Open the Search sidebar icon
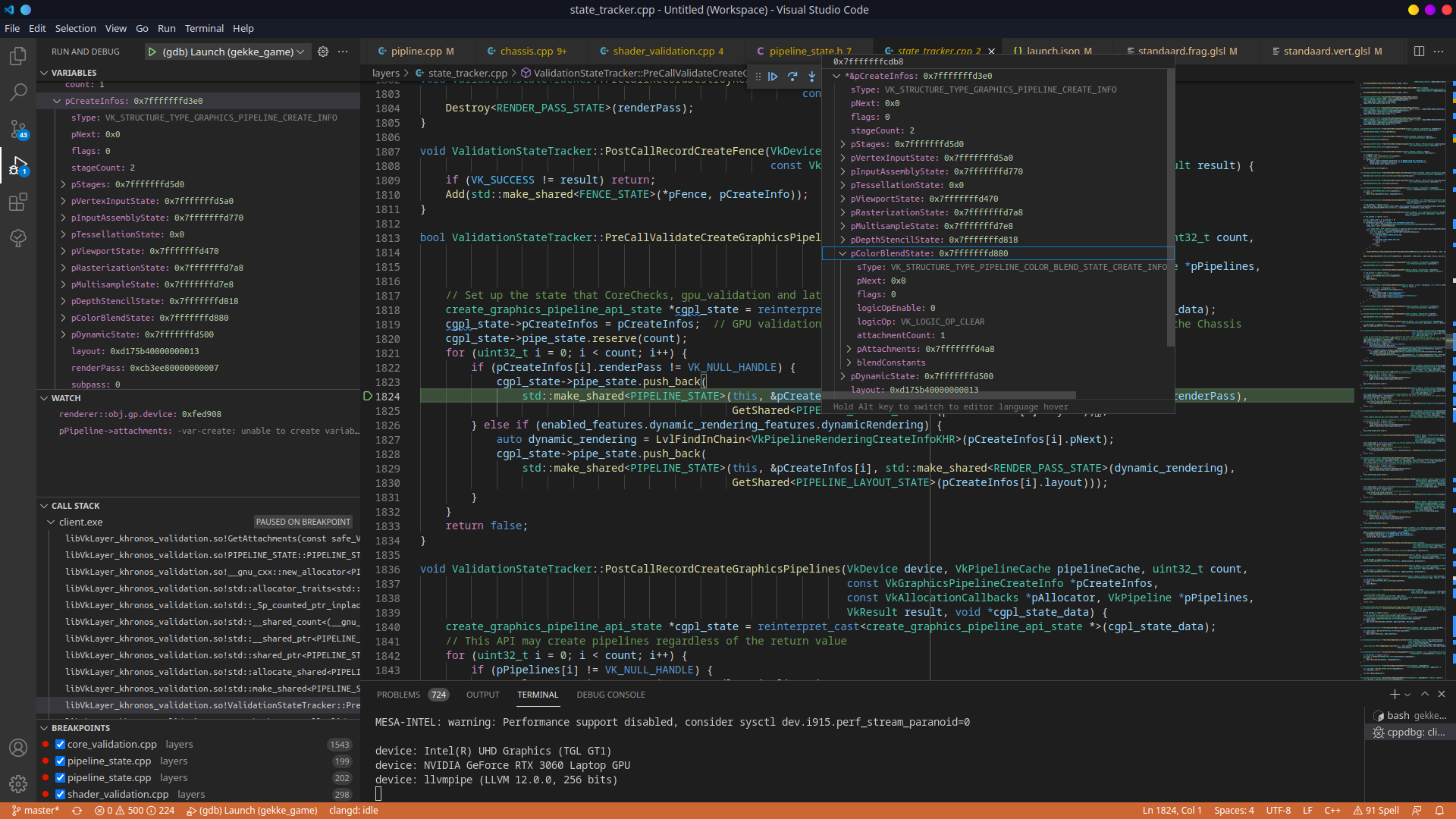 pyautogui.click(x=18, y=92)
